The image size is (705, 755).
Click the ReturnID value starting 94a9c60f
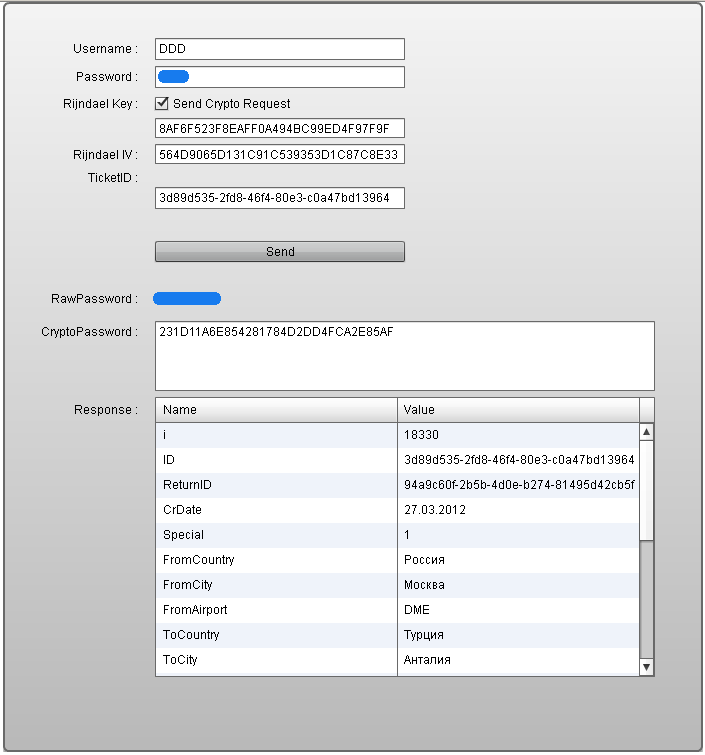(x=519, y=485)
